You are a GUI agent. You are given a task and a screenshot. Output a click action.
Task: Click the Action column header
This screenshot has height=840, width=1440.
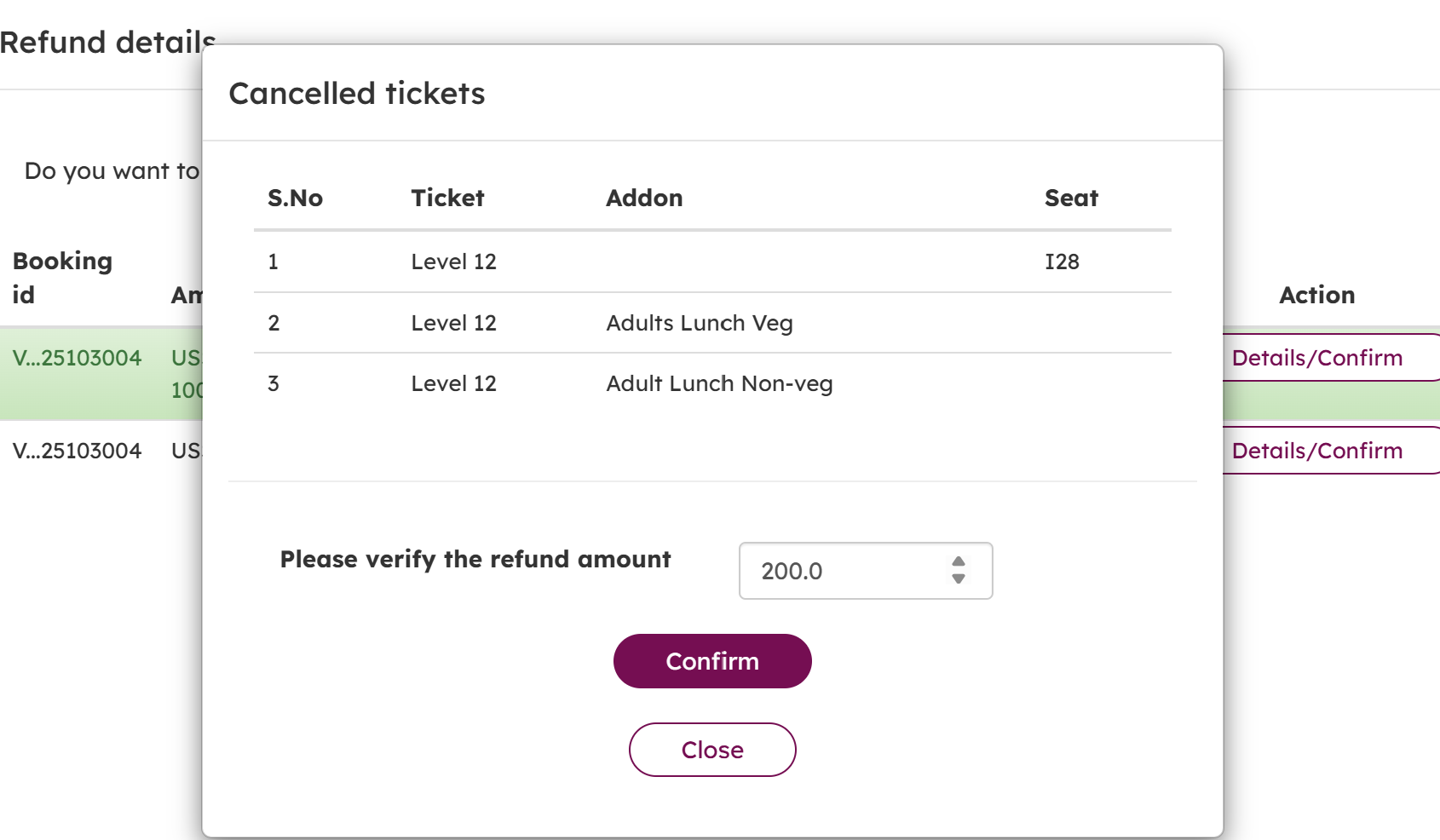(1316, 295)
